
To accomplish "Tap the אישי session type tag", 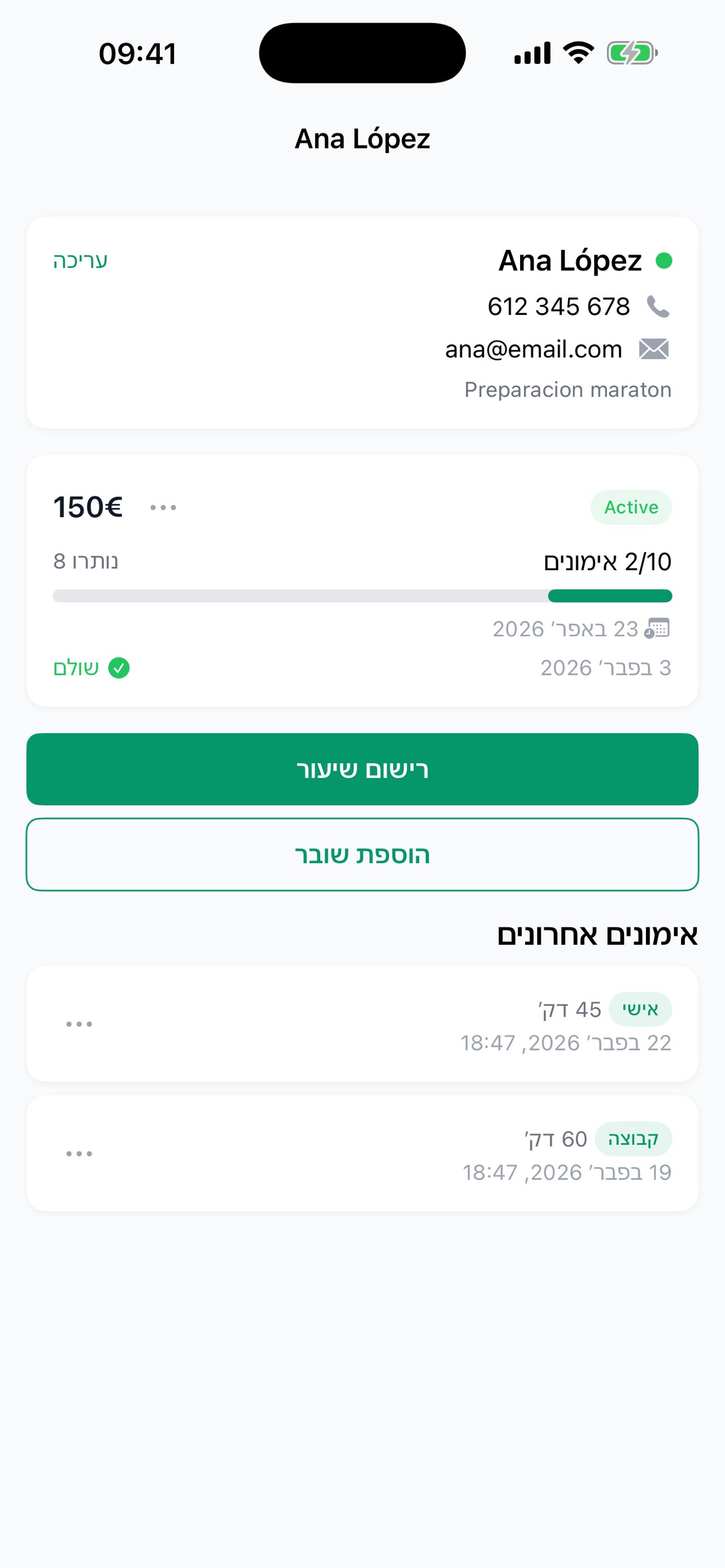I will (640, 1009).
